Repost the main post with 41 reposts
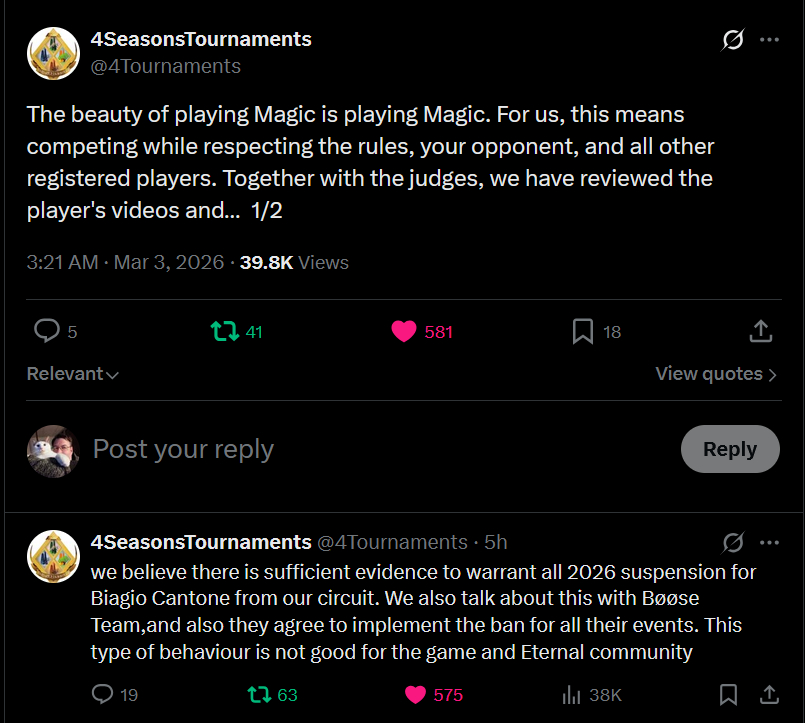The width and height of the screenshot is (805, 723). coord(225,331)
